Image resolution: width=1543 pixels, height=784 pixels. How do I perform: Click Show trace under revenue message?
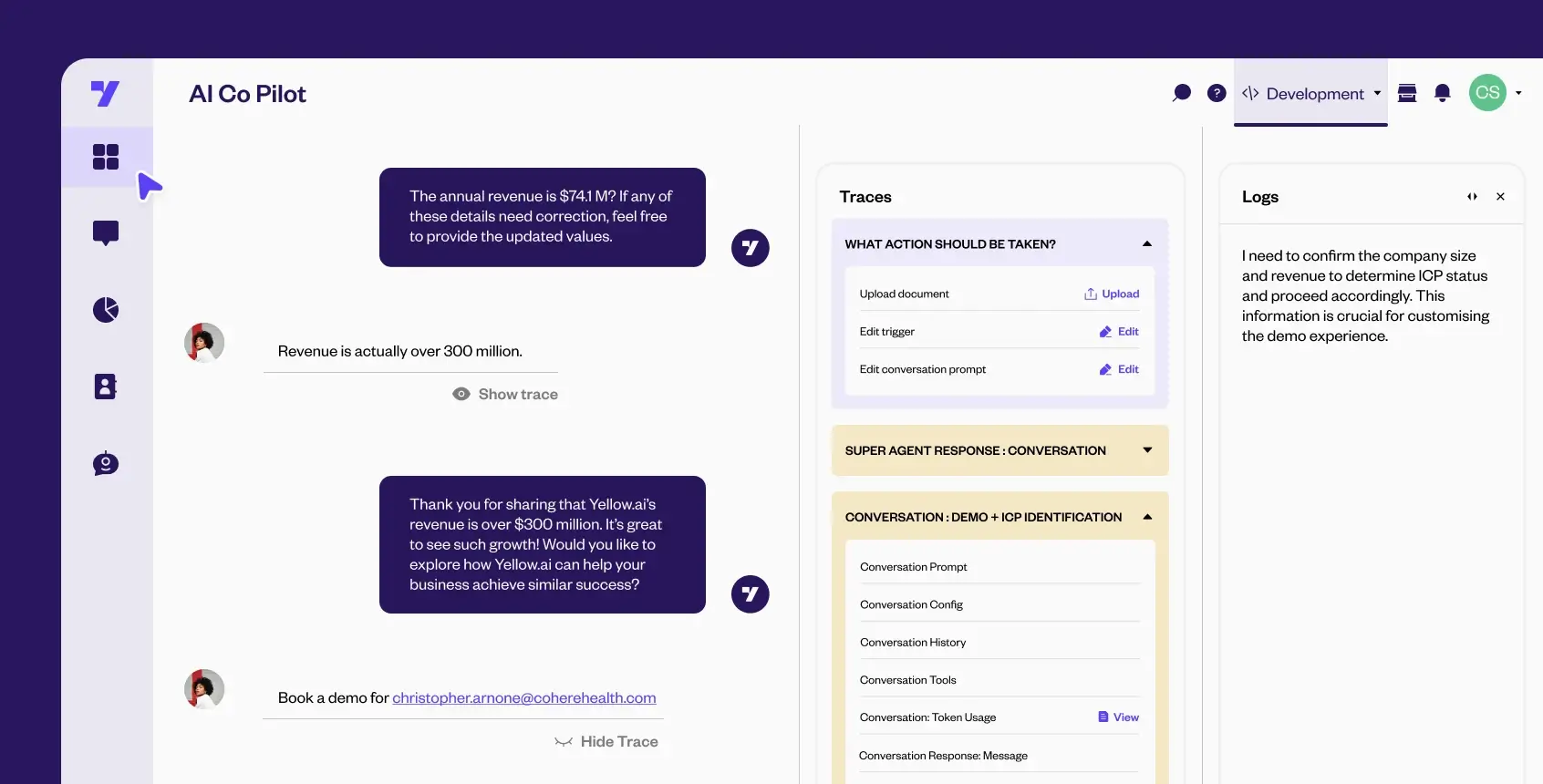pos(505,394)
